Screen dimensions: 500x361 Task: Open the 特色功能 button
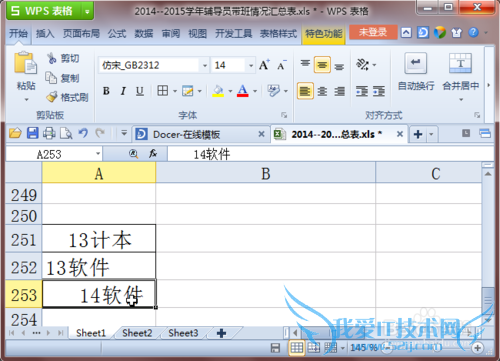tap(324, 34)
